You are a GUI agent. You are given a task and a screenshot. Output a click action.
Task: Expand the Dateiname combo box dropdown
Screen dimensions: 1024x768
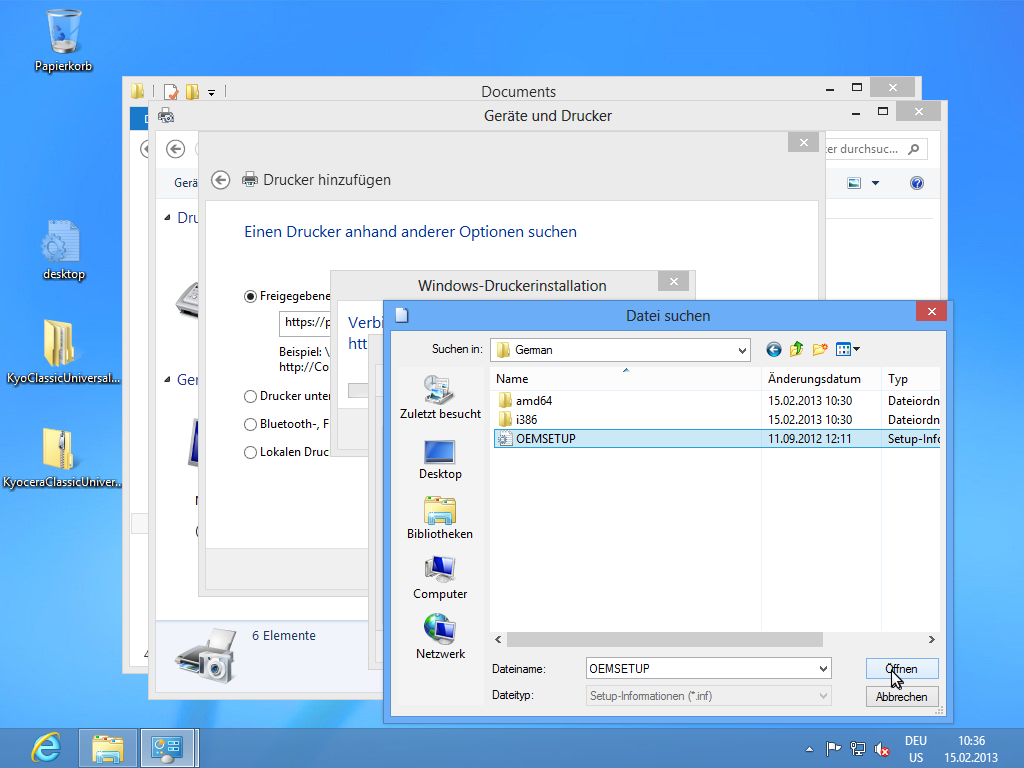click(x=823, y=669)
